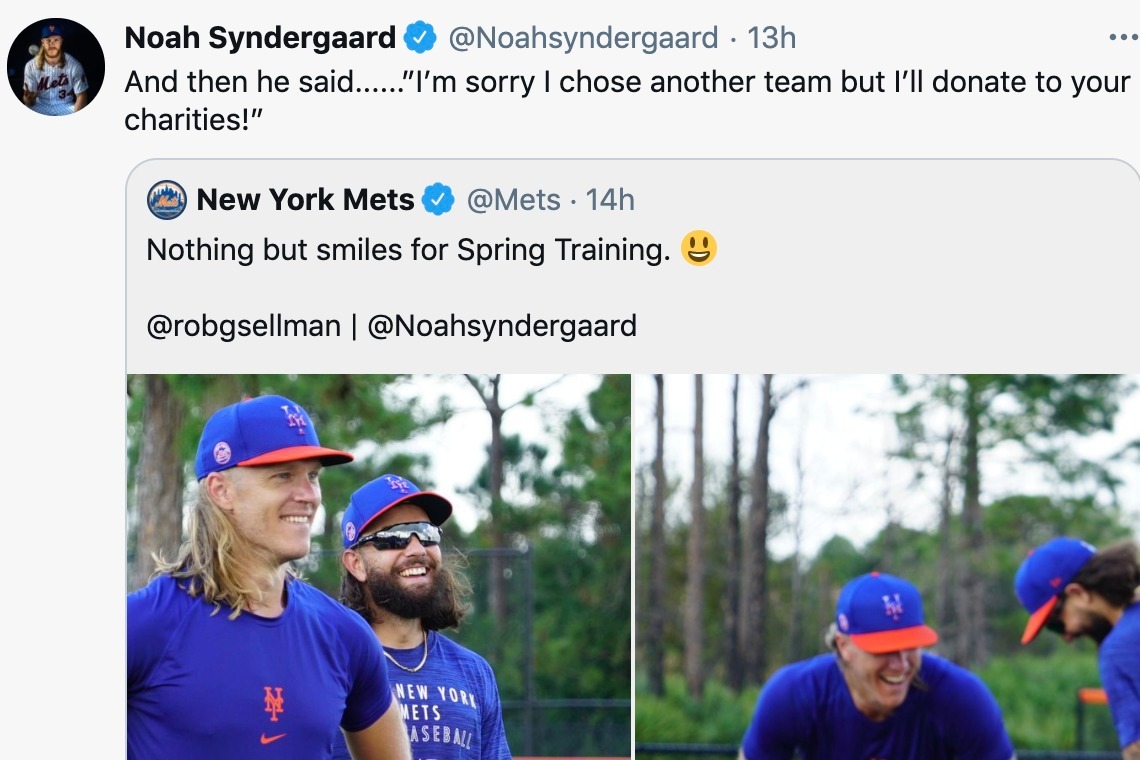Open Noah Syndergaard's profile avatar
Viewport: 1140px width, 760px height.
click(x=56, y=67)
